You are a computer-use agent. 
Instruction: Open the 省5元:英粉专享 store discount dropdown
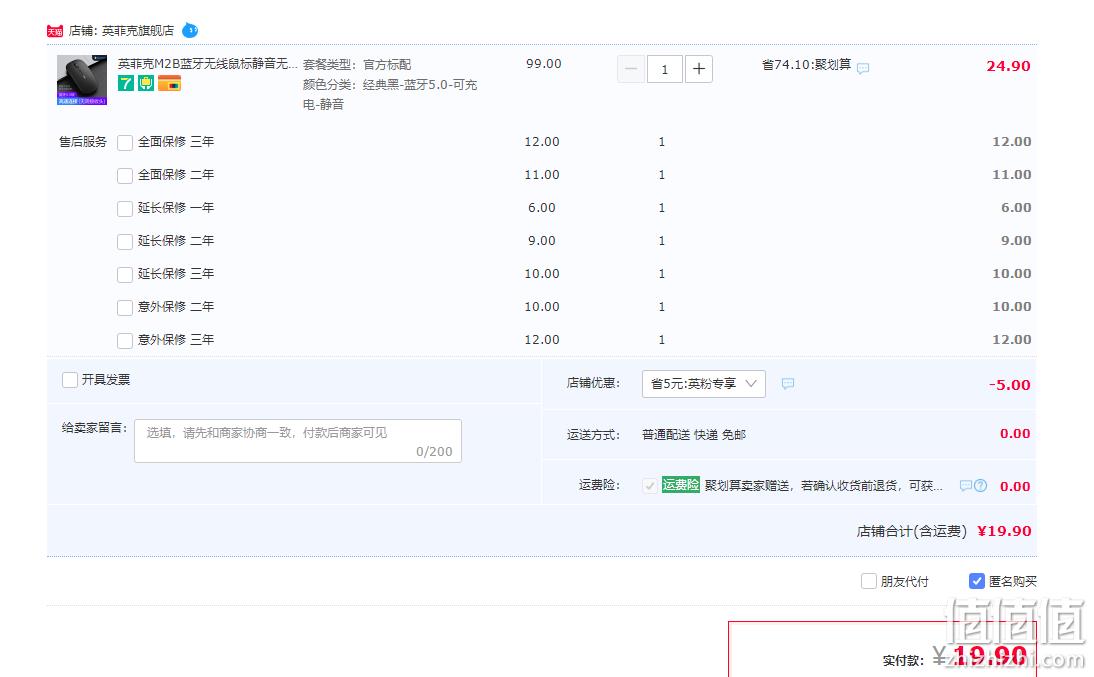click(x=703, y=384)
